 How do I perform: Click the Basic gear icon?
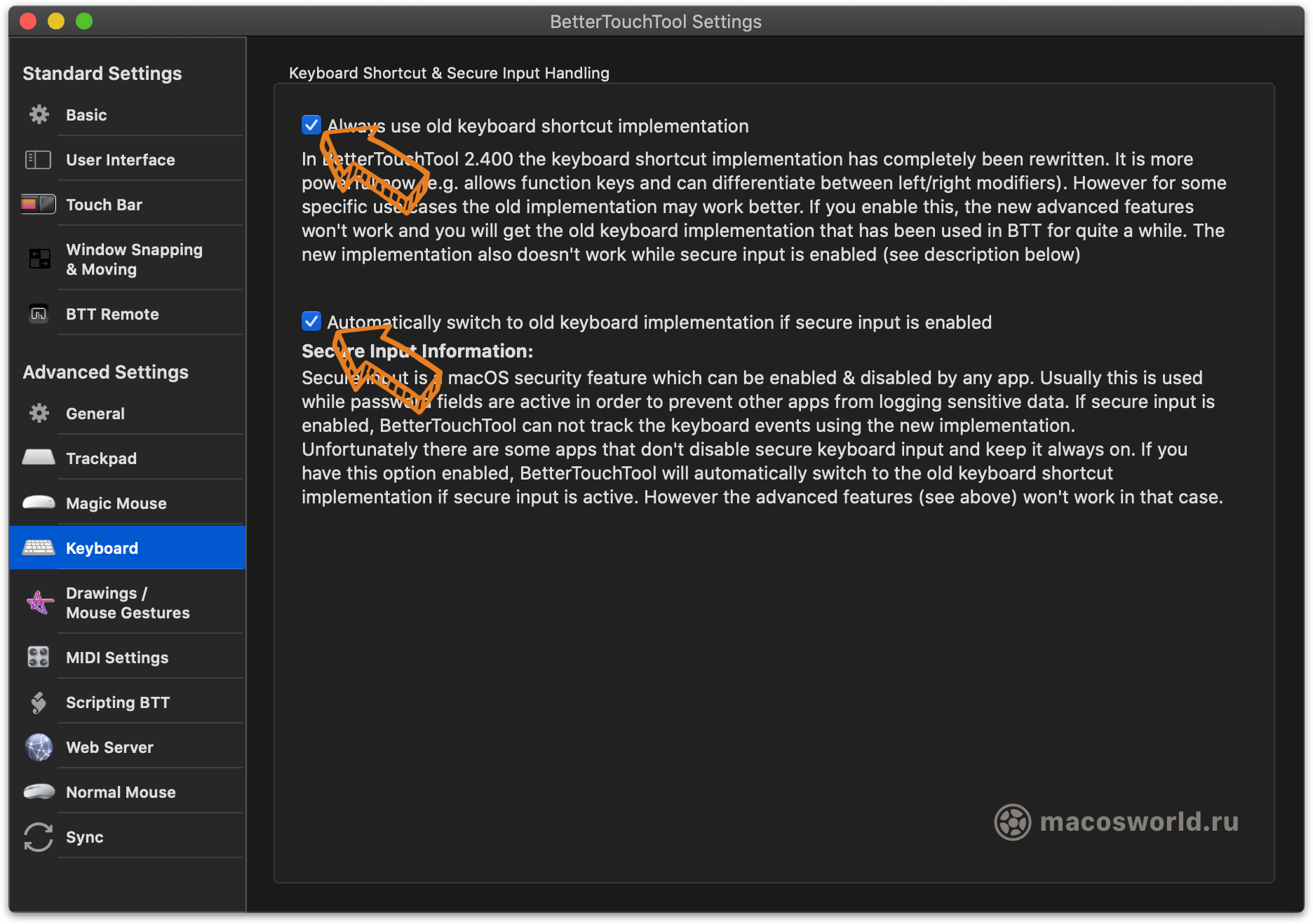point(39,115)
